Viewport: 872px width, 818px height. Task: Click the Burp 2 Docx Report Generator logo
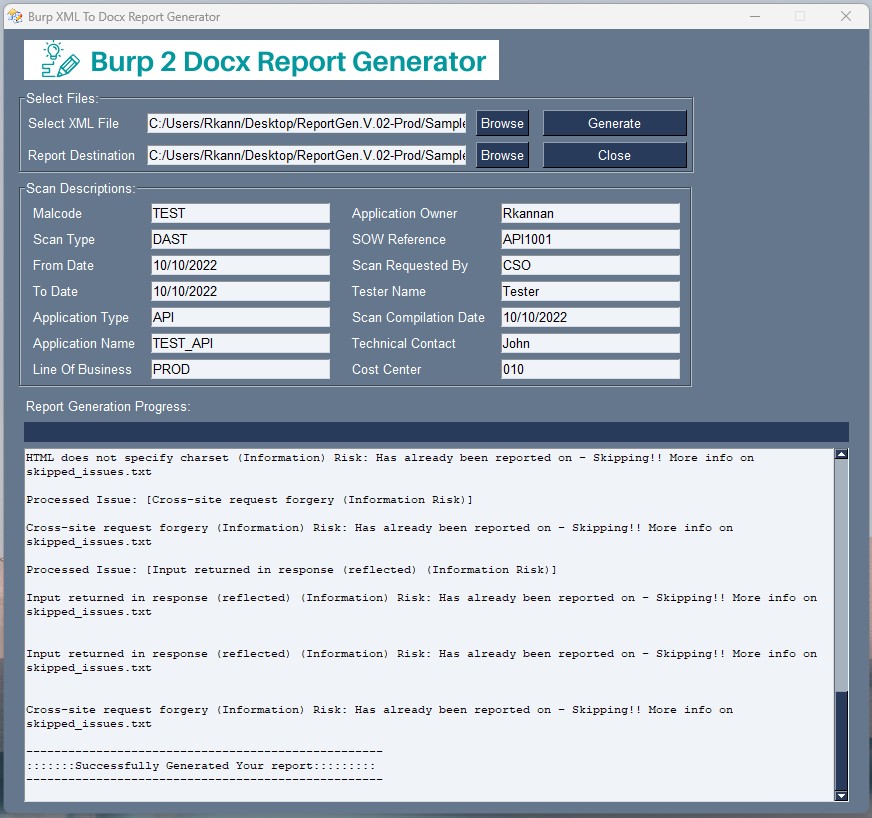click(261, 60)
